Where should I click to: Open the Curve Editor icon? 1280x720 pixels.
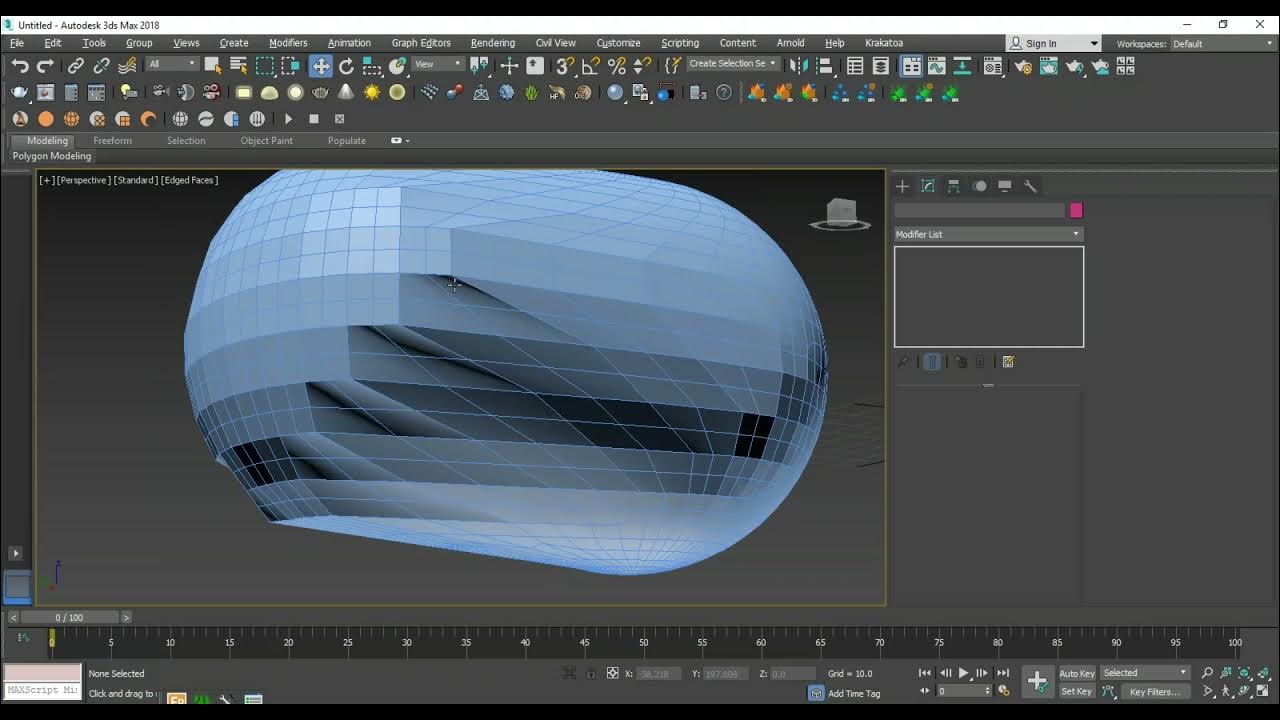[x=937, y=66]
